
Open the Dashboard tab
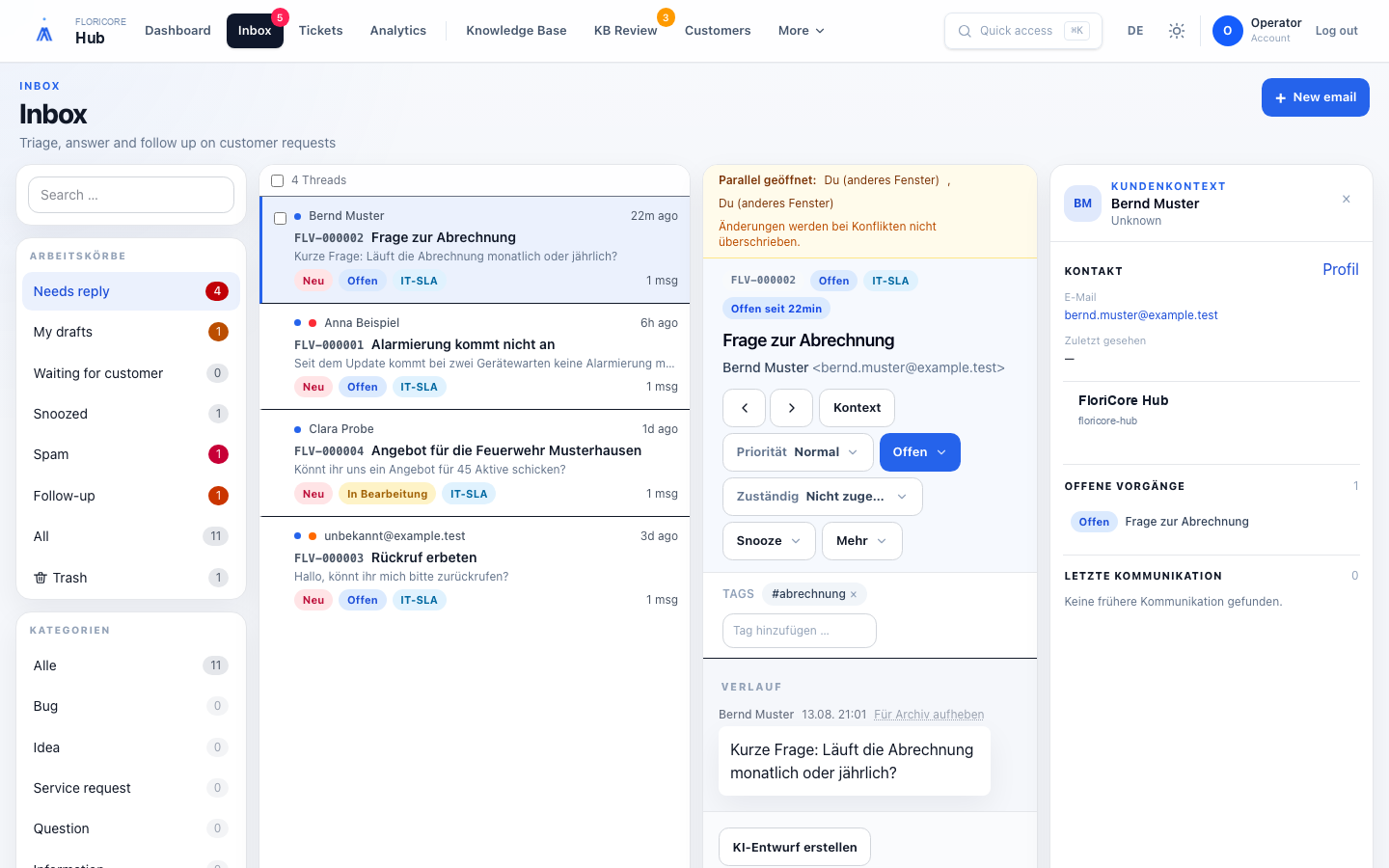(x=177, y=31)
